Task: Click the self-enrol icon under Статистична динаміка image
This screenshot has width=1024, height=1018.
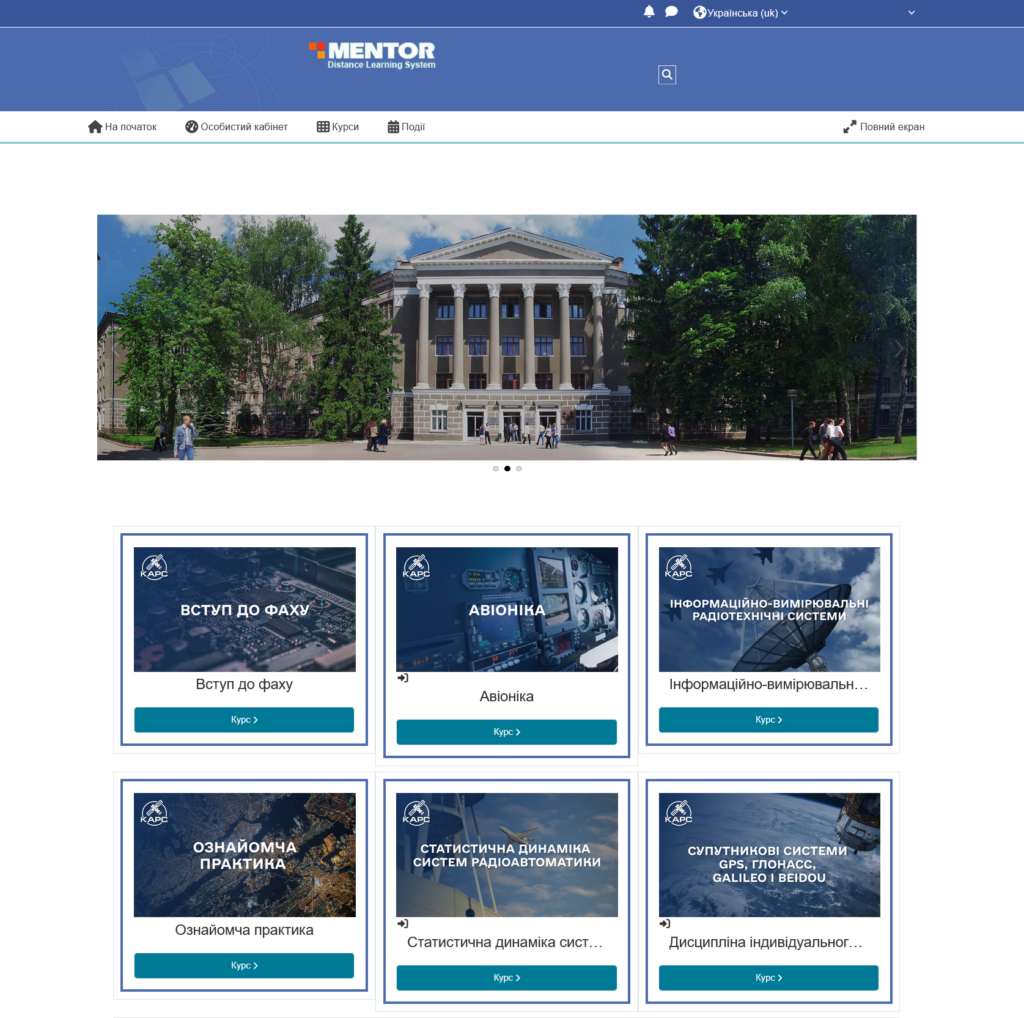Action: [x=403, y=923]
